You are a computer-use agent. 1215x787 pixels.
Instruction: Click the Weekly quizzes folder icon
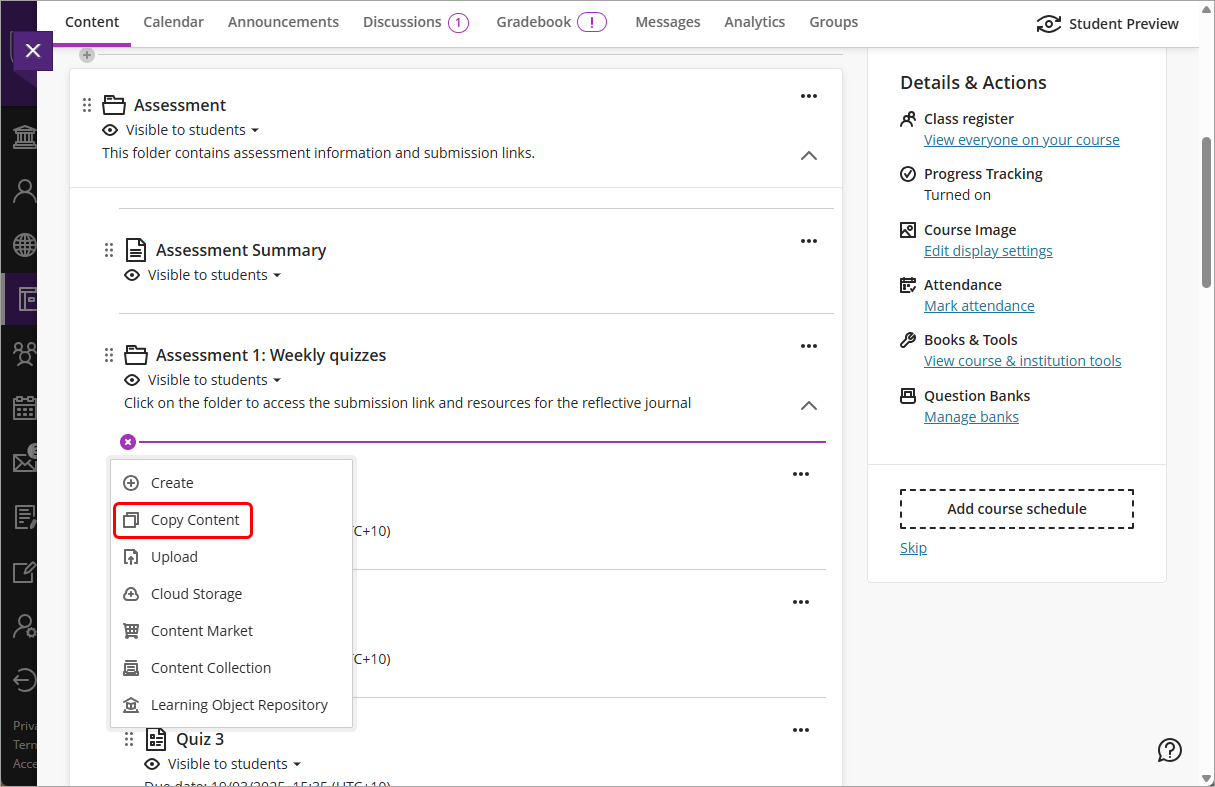[136, 355]
